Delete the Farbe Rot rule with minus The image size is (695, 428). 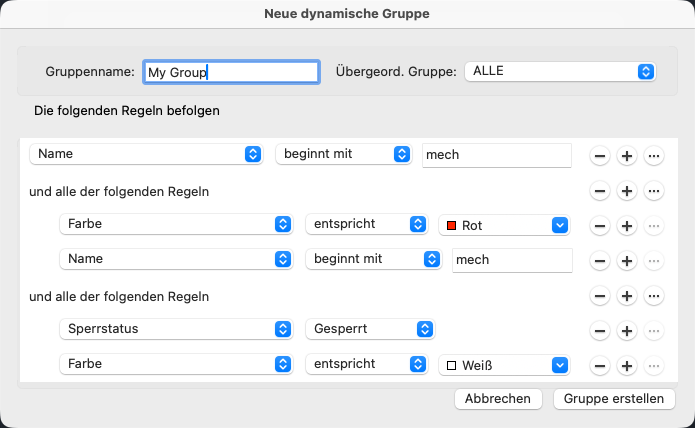tap(600, 226)
